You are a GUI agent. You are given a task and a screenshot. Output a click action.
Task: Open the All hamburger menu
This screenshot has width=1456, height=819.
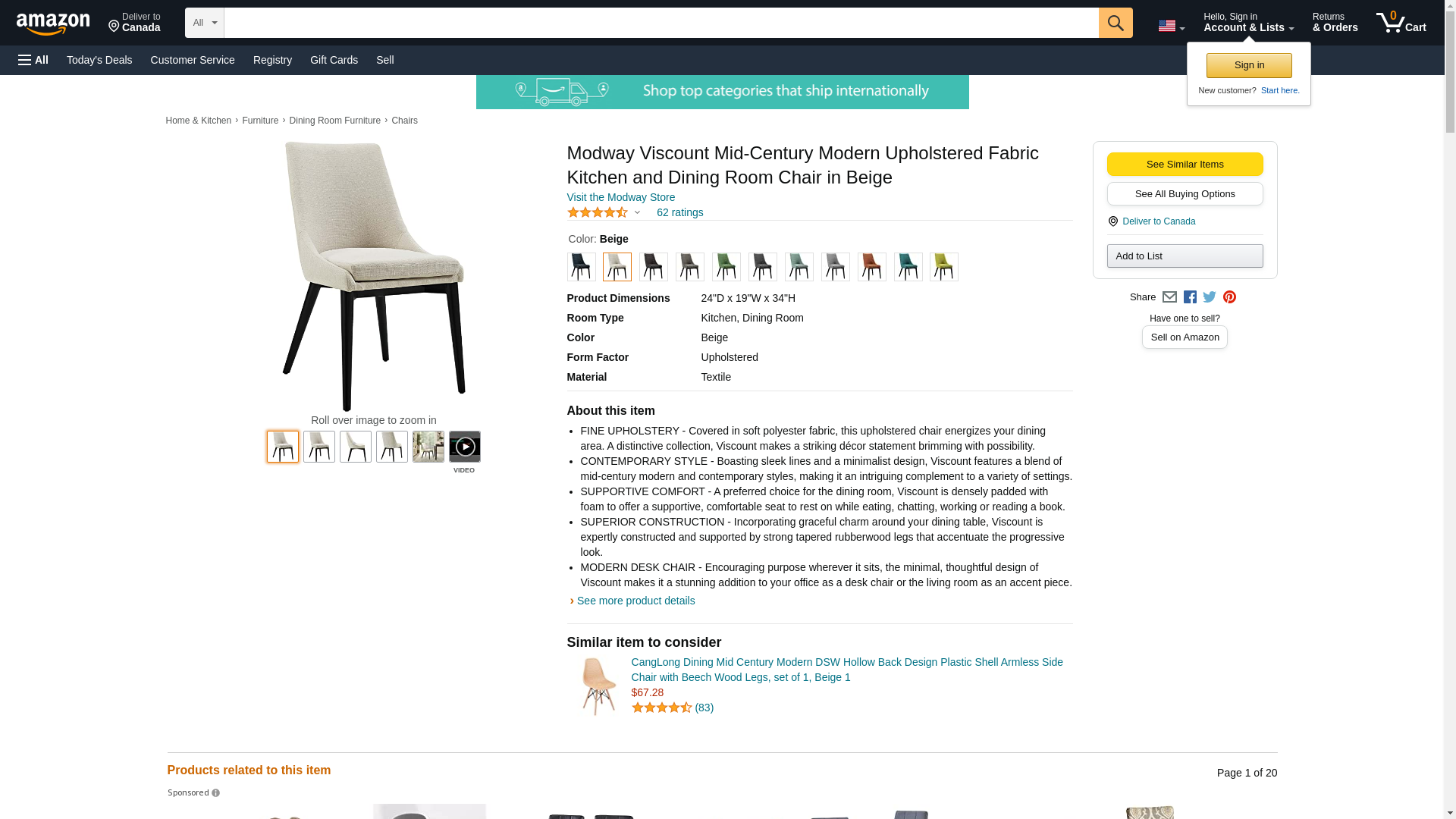click(x=33, y=60)
